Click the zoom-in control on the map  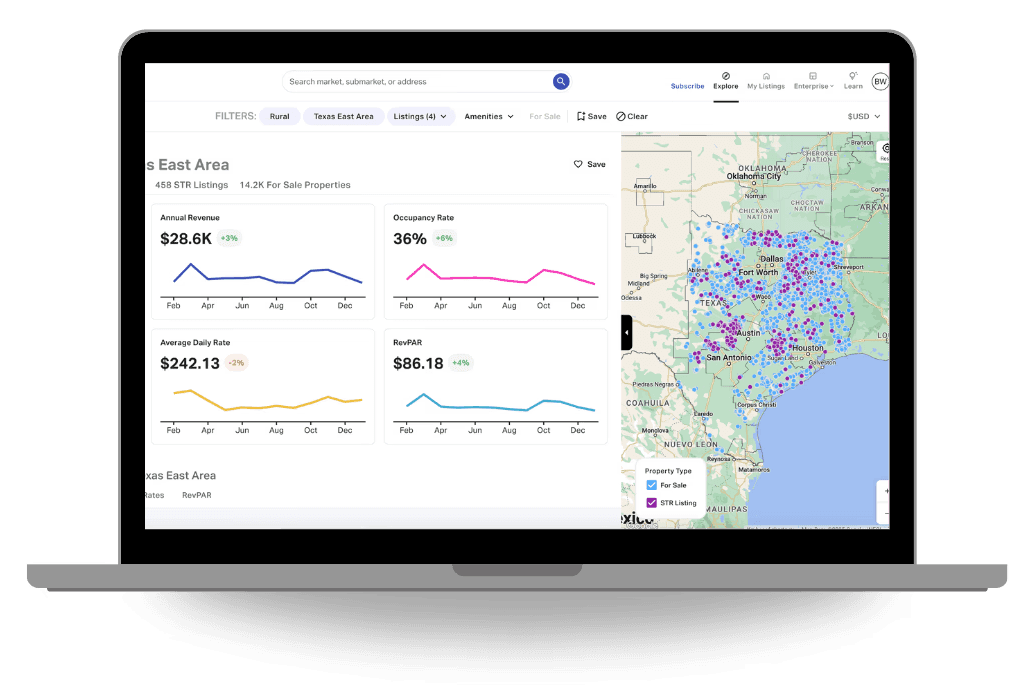[x=886, y=490]
